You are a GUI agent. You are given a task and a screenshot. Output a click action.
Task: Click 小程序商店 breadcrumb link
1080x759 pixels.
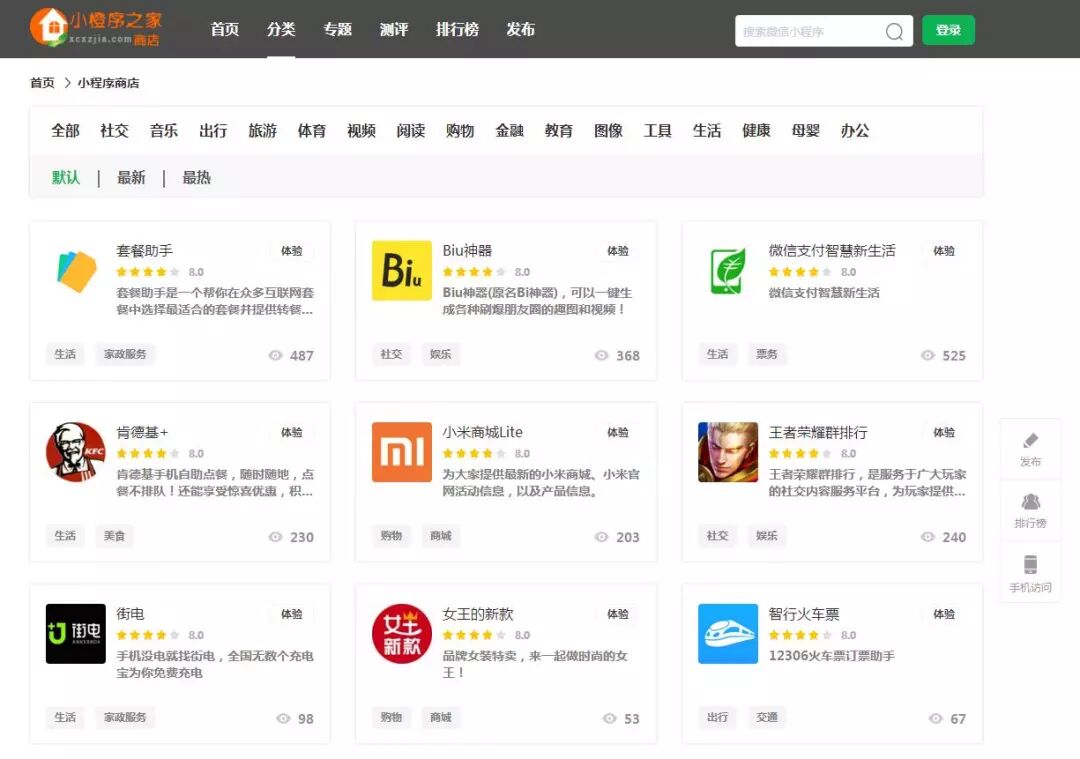[x=108, y=83]
